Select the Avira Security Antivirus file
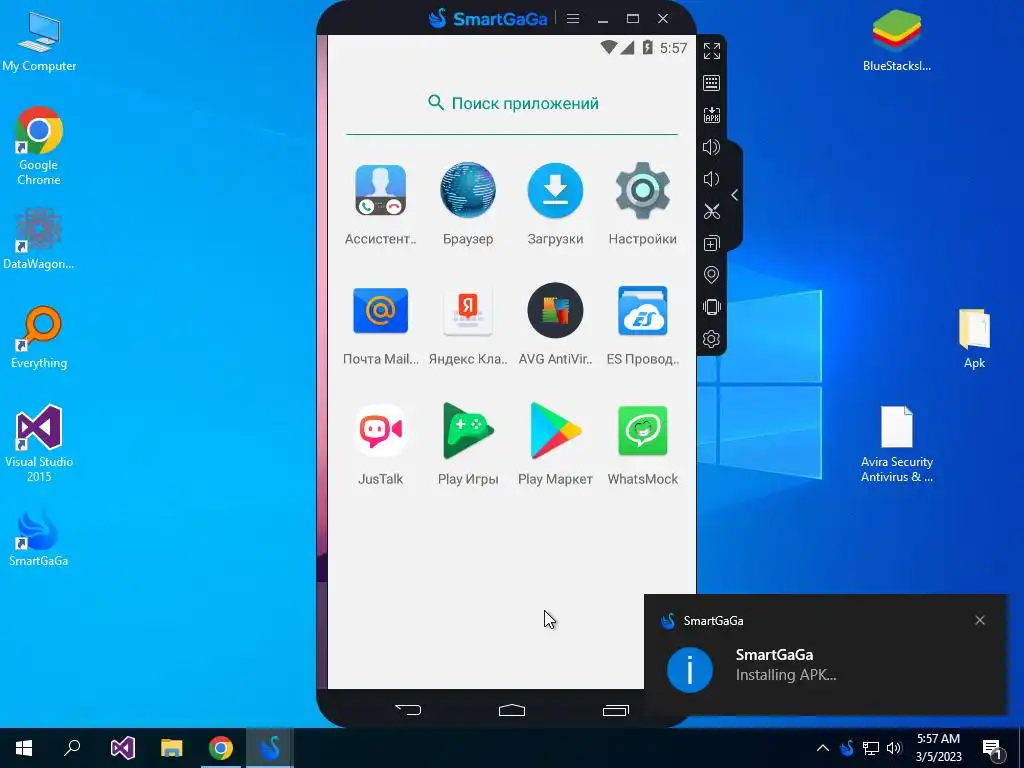The height and width of the screenshot is (768, 1024). click(x=897, y=444)
